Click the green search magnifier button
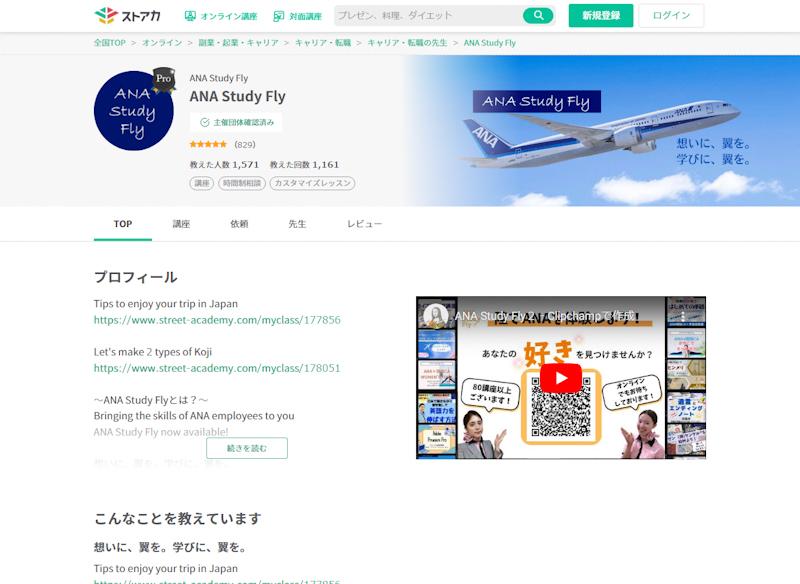Image resolution: width=800 pixels, height=584 pixels. click(x=538, y=16)
